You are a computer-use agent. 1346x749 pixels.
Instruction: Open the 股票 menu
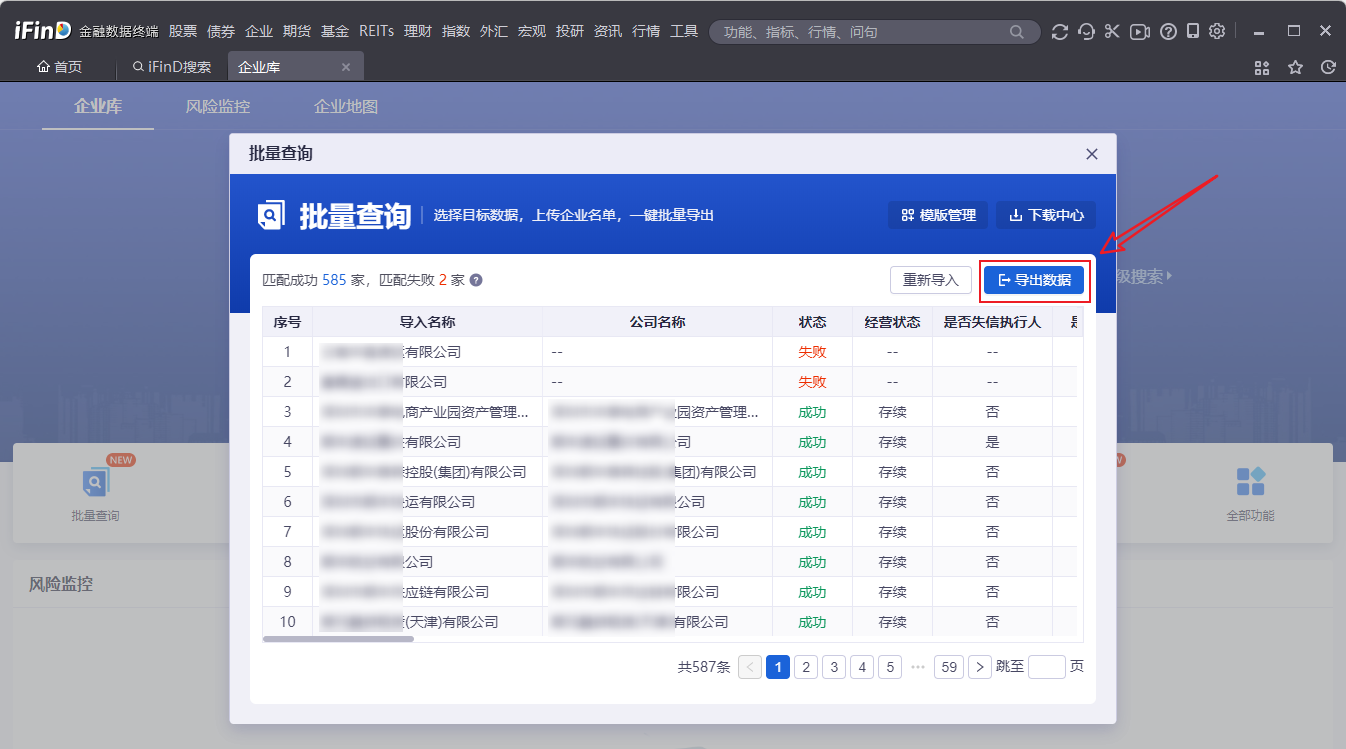point(183,32)
